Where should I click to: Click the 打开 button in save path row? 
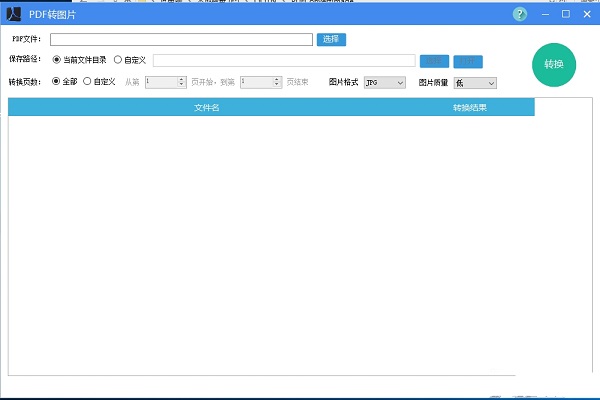click(x=468, y=61)
